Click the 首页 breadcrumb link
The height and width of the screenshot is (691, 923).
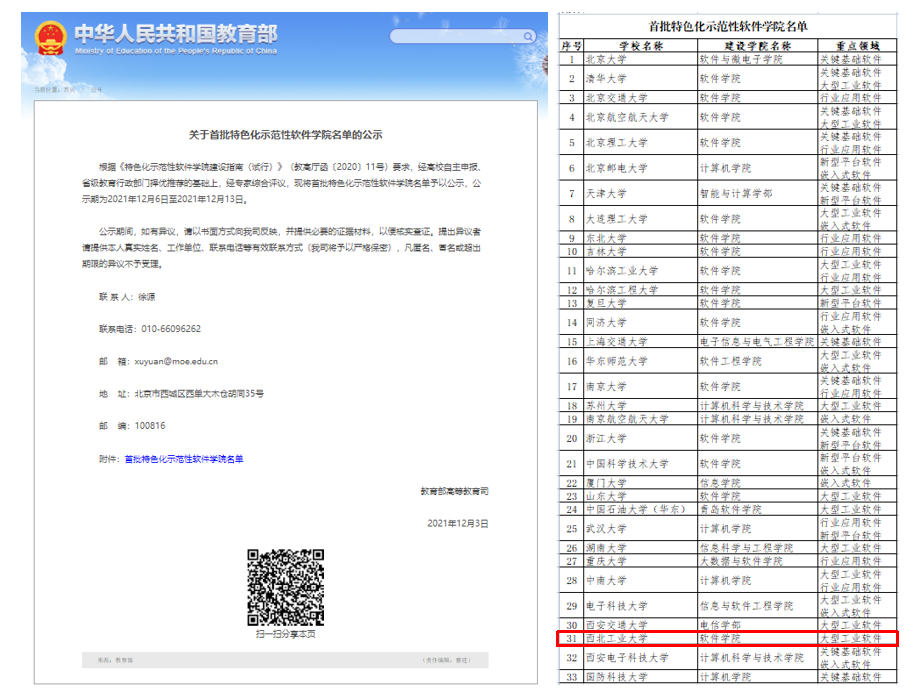click(69, 90)
